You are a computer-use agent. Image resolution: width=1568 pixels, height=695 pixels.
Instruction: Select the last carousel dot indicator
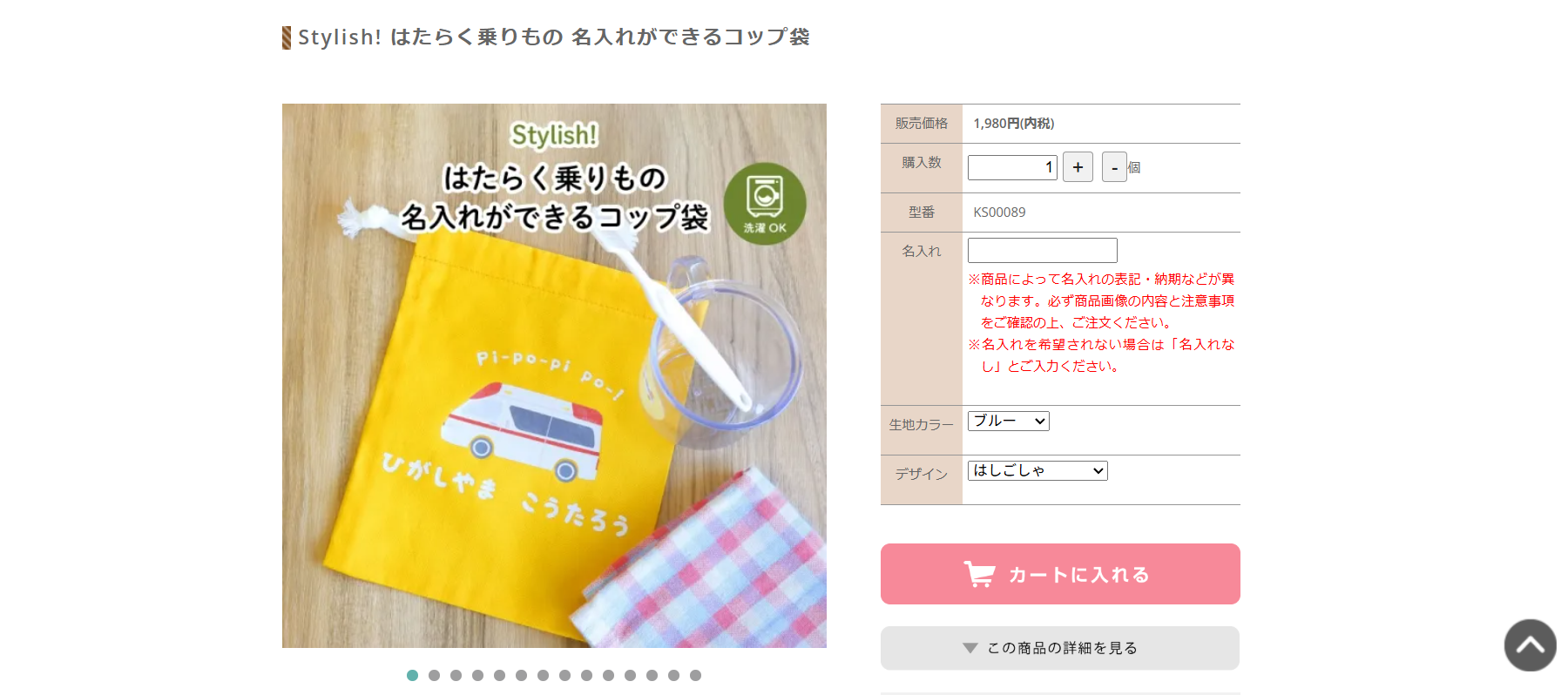695,675
